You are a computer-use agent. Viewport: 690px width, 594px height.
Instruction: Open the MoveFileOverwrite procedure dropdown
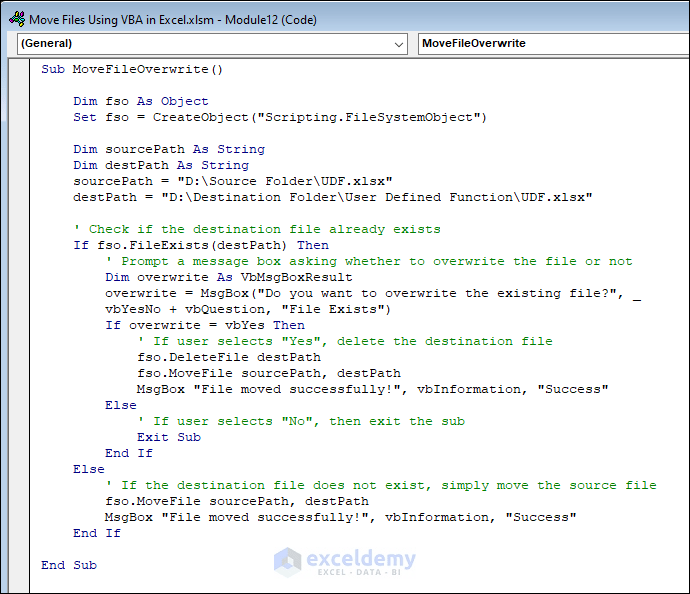click(554, 44)
